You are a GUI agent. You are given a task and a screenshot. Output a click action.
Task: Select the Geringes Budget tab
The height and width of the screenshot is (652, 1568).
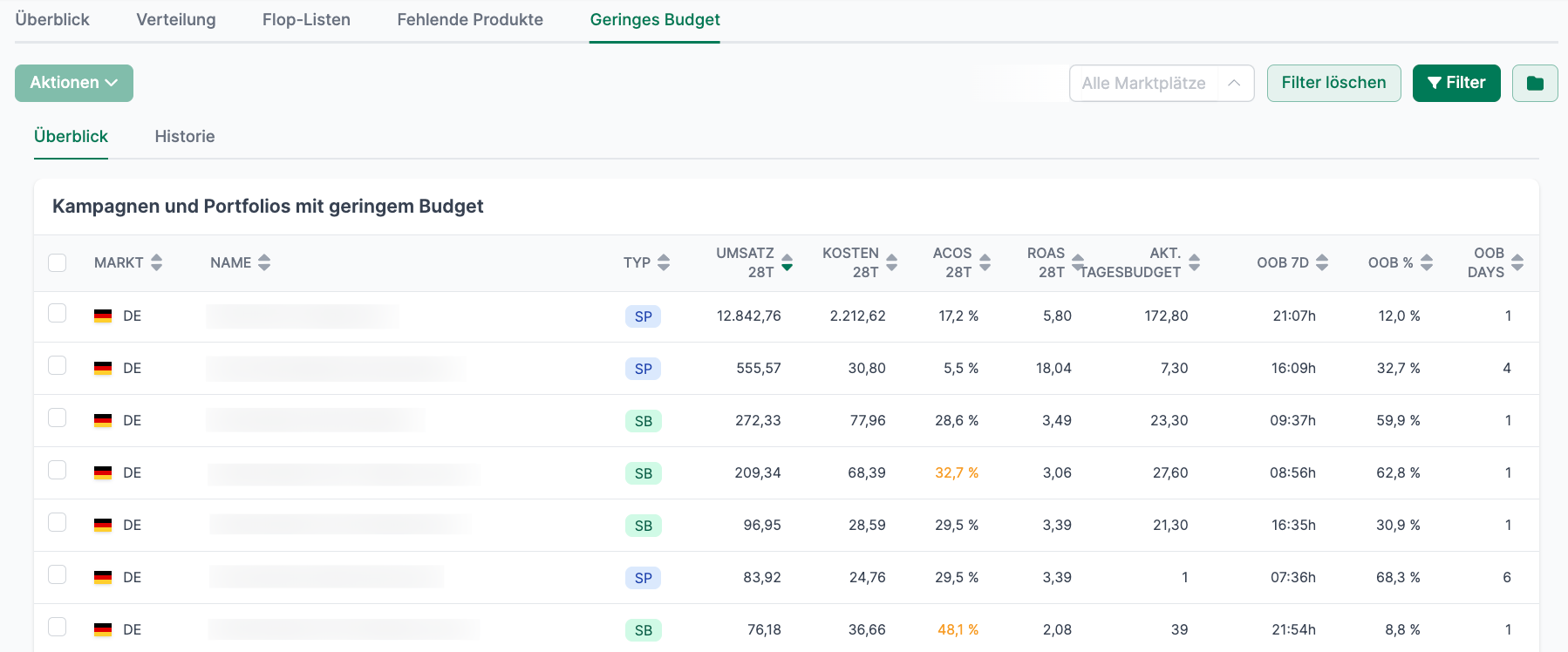coord(655,19)
